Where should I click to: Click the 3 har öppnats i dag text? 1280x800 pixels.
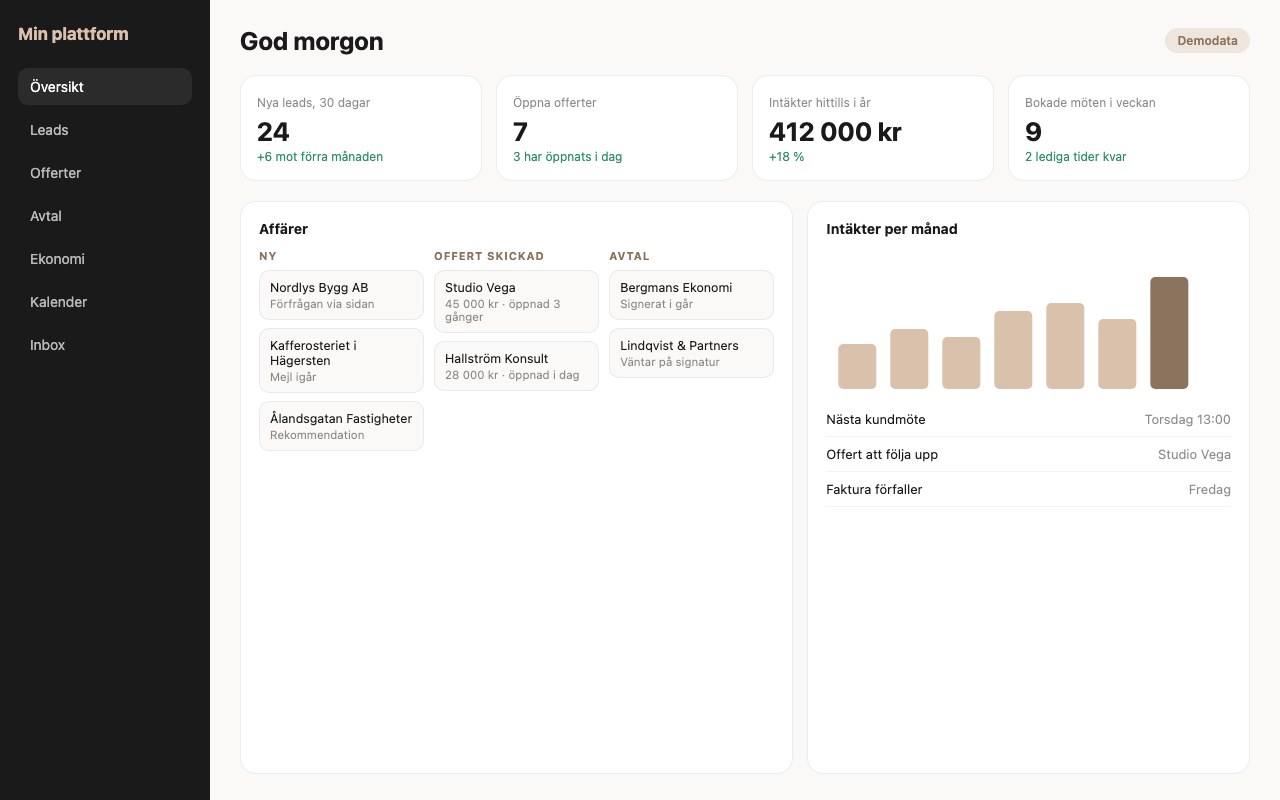click(x=567, y=157)
